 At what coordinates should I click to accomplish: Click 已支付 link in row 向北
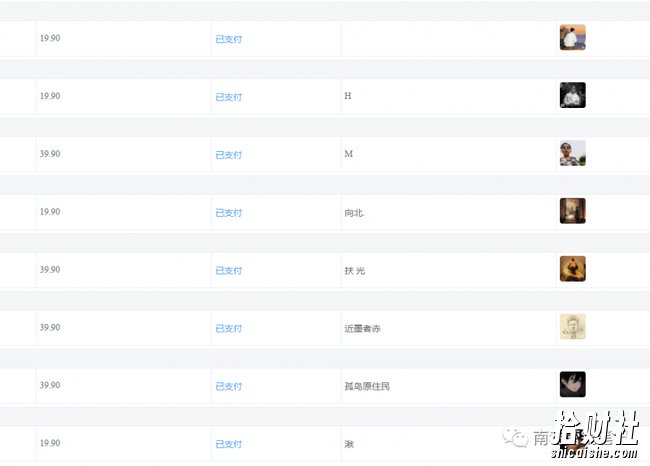point(228,213)
